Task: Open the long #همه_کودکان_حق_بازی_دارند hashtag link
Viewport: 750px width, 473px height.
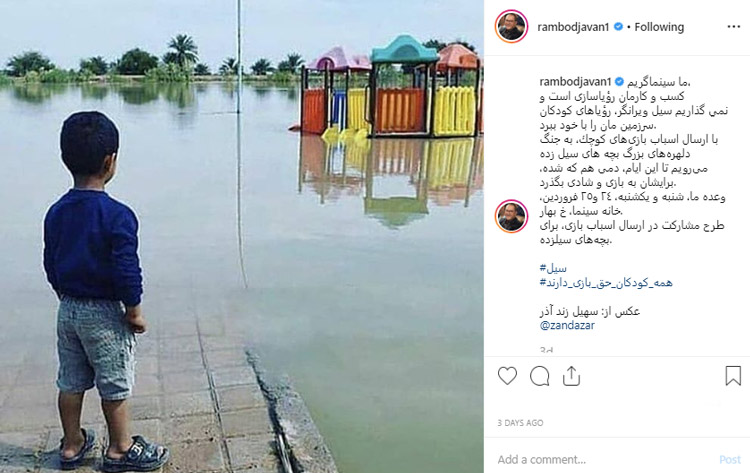Action: click(606, 283)
